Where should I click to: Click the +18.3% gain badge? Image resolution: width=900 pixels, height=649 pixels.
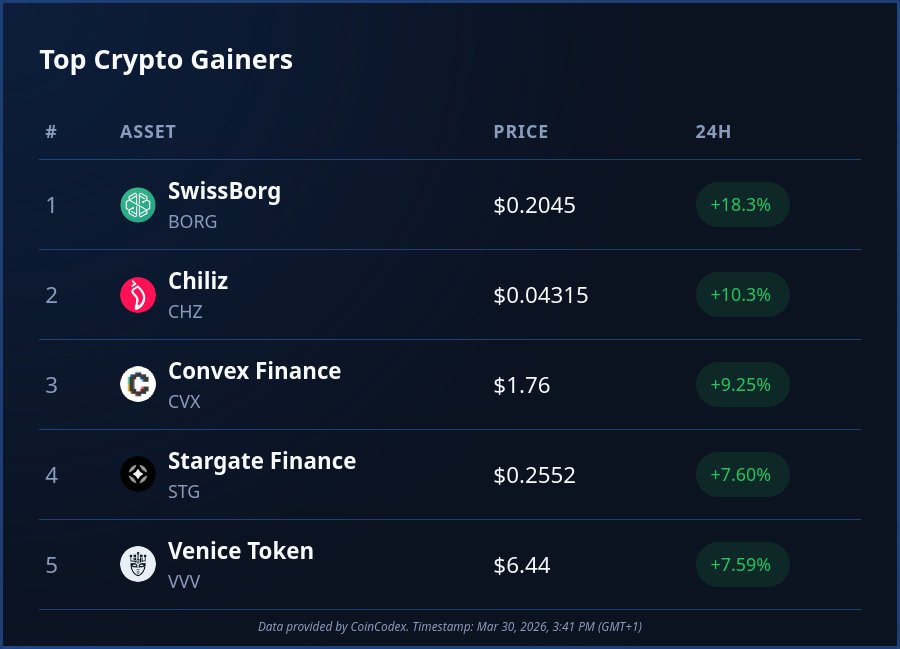(742, 205)
